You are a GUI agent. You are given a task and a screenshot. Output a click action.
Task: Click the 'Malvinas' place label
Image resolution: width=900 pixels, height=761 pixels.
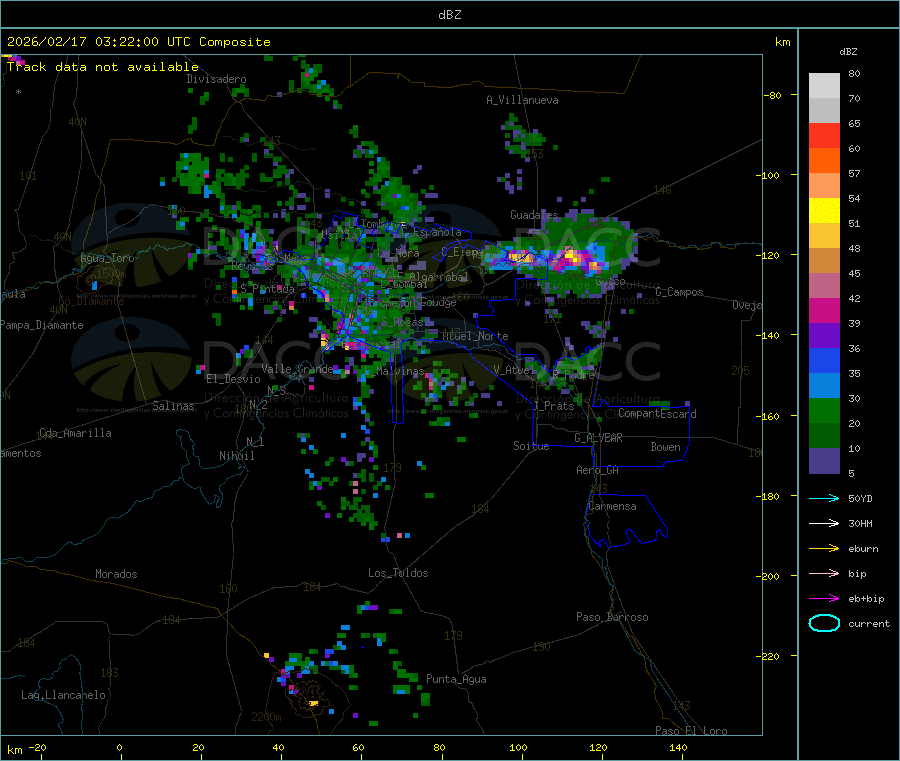coord(400,371)
